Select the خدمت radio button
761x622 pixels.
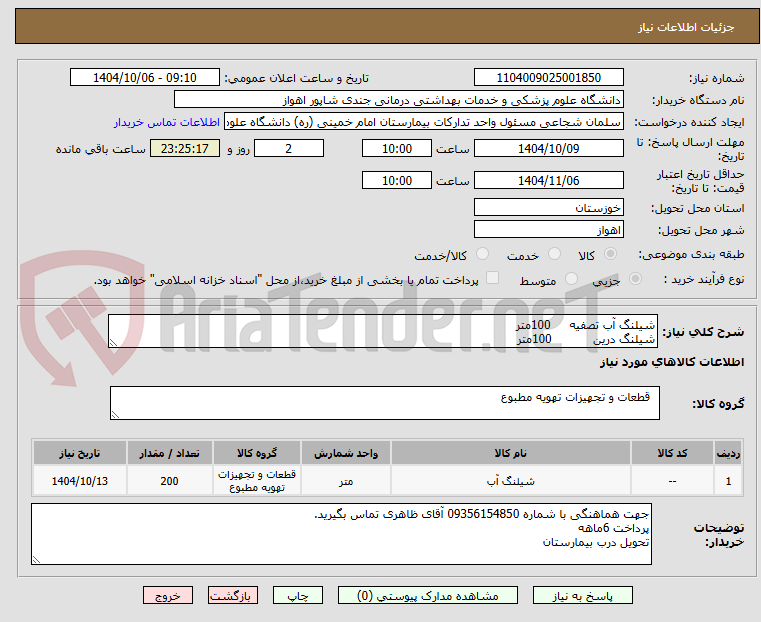click(554, 254)
